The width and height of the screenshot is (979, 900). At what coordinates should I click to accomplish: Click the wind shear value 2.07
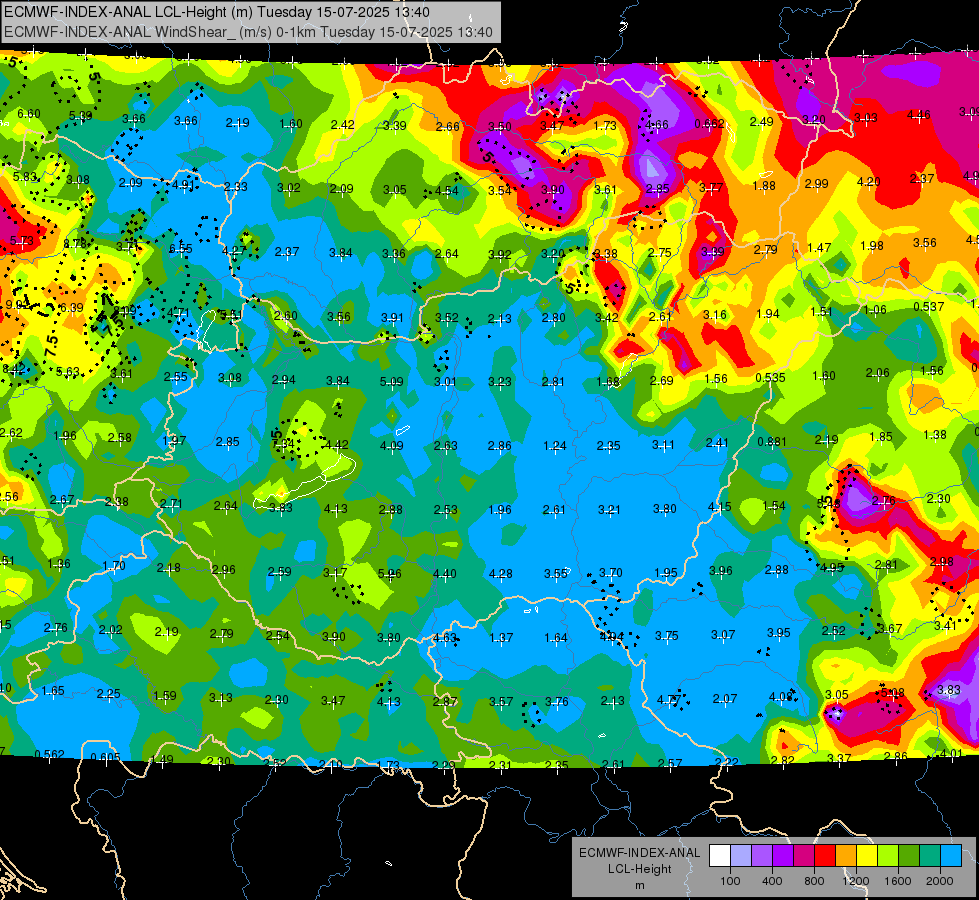(x=725, y=698)
